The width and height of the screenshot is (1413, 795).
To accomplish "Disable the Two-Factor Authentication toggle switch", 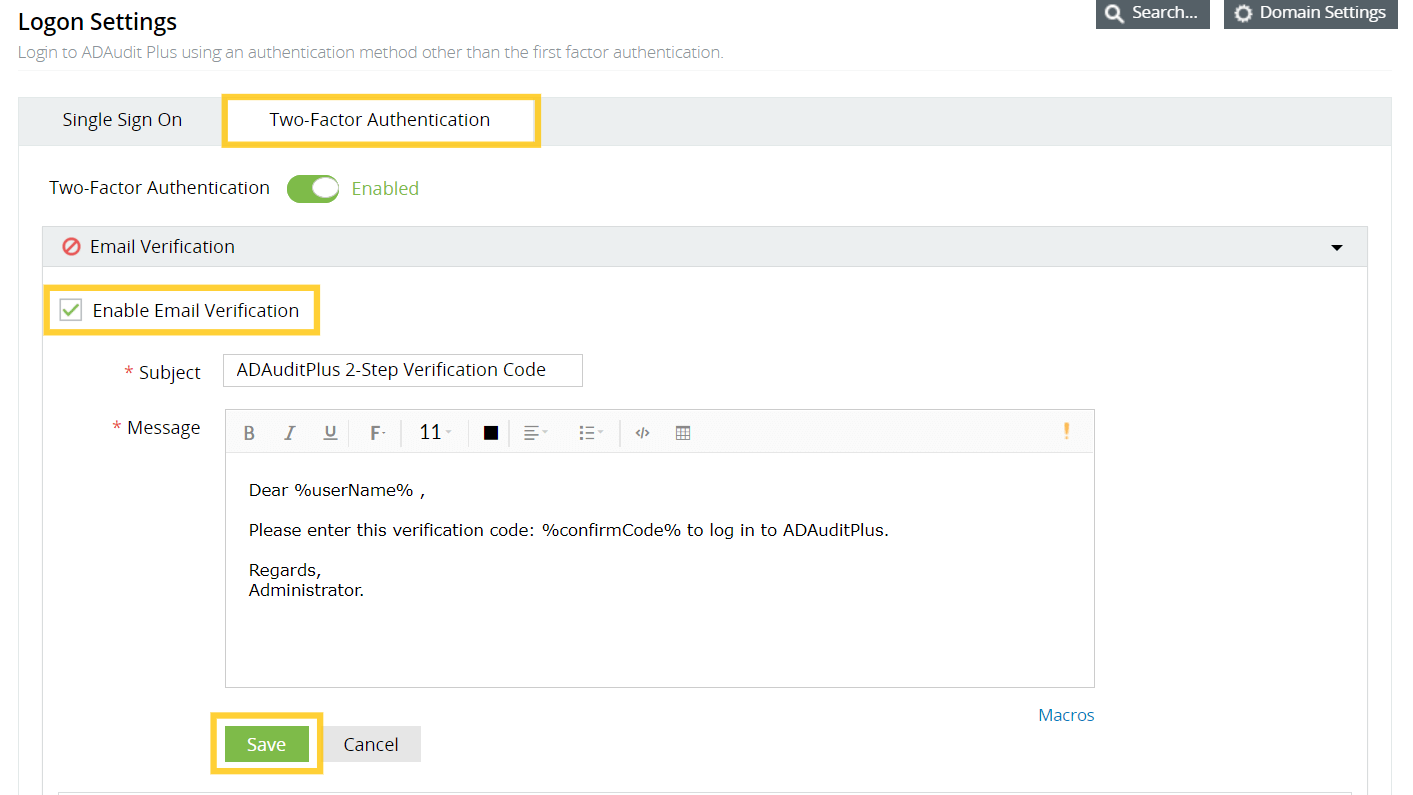I will (x=313, y=189).
